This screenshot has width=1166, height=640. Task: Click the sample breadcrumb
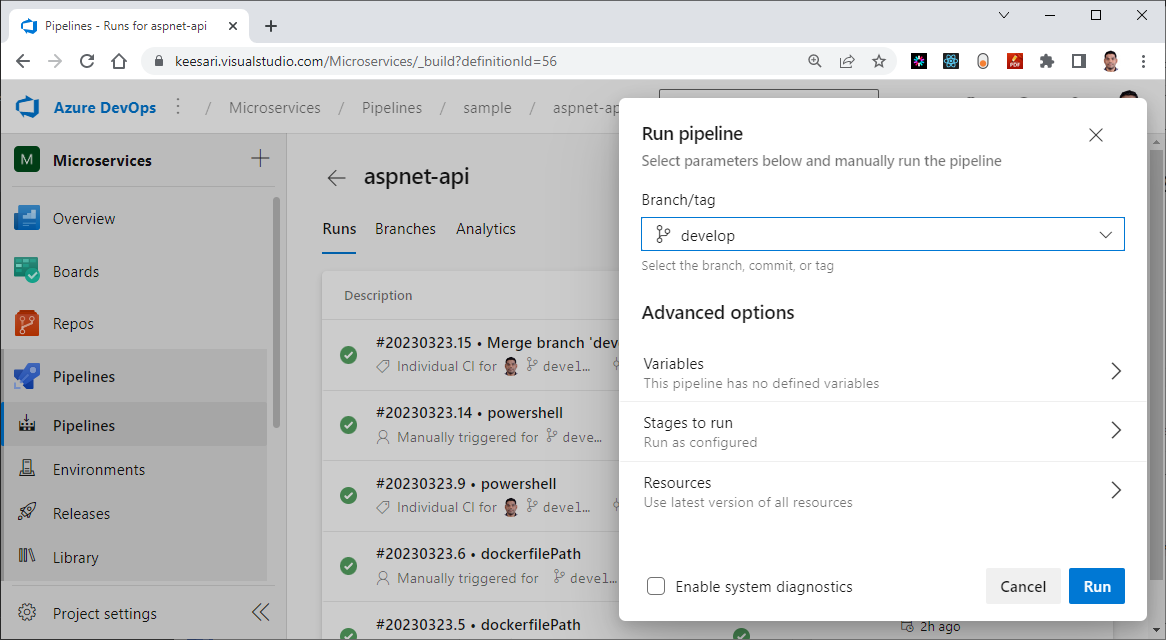coord(487,107)
